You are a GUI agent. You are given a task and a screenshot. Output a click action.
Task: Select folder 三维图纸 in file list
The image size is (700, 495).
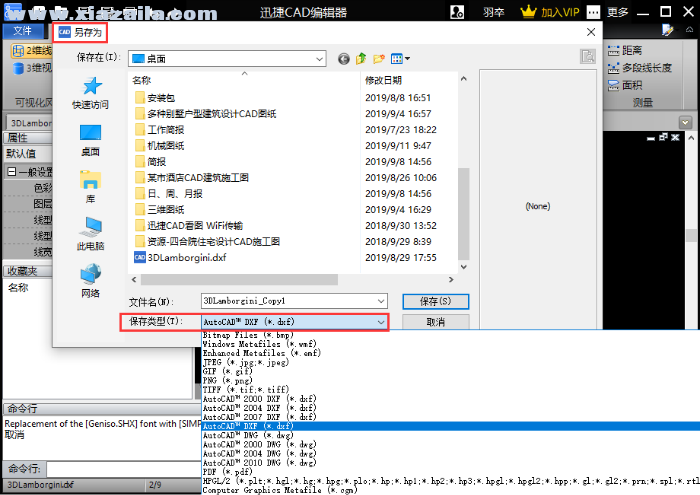159,209
